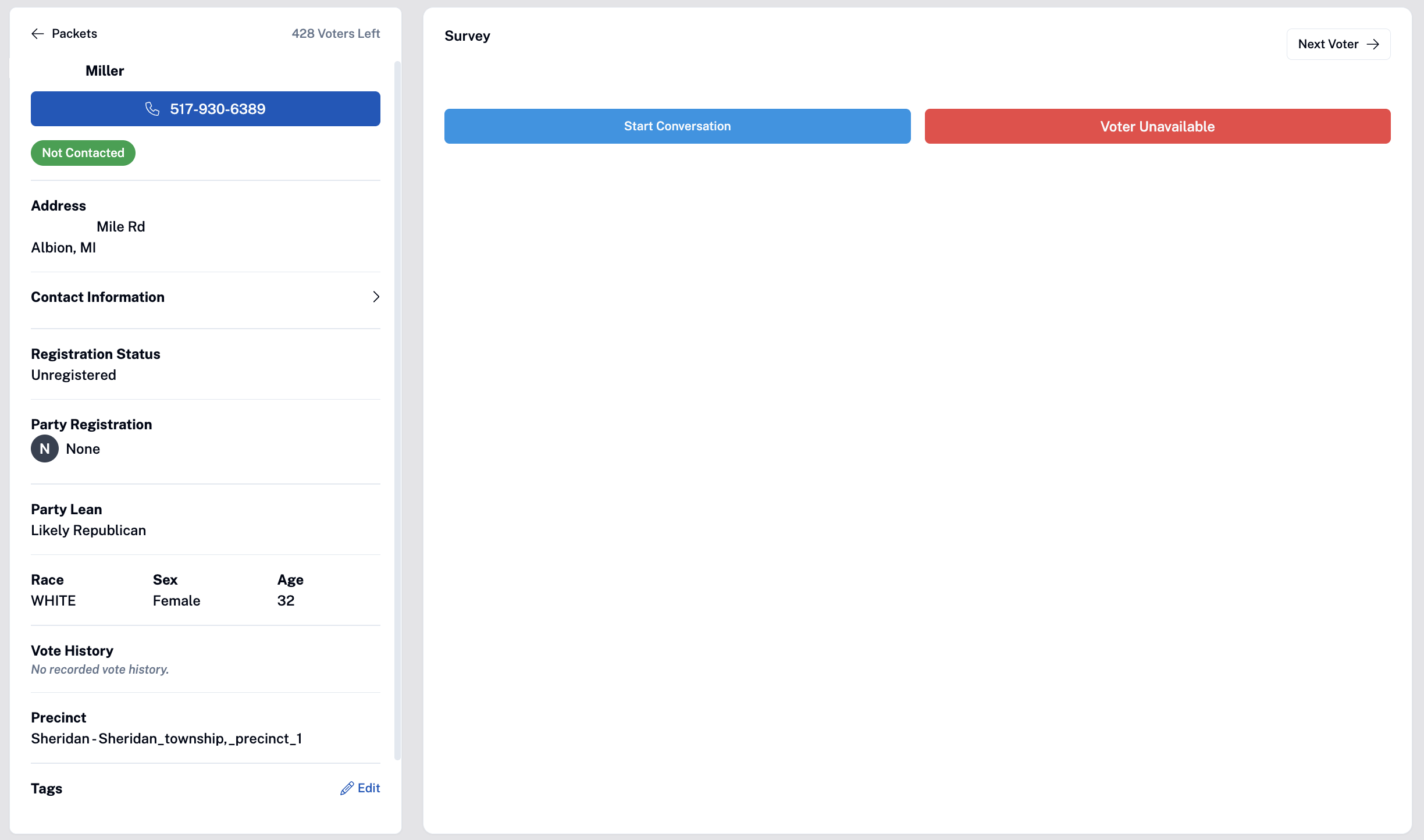Go to the next voter
The height and width of the screenshot is (840, 1424).
pyautogui.click(x=1338, y=44)
